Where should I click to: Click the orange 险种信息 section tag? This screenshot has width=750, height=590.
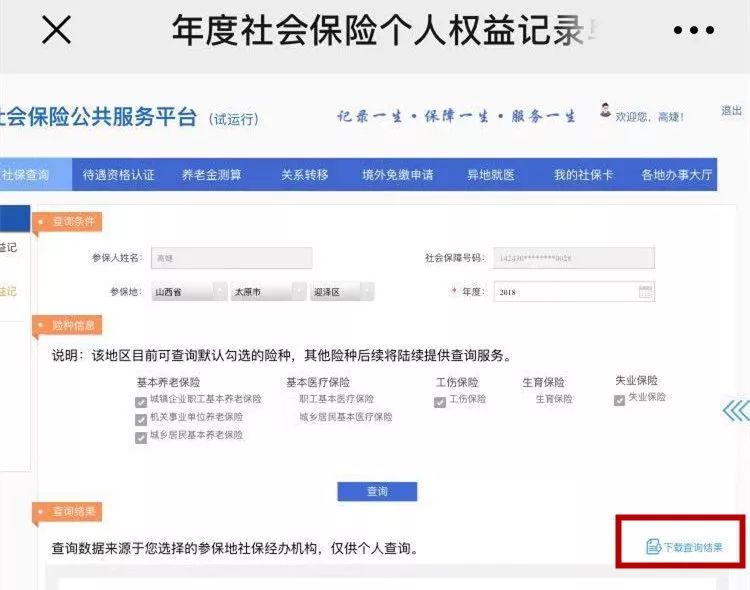click(x=69, y=324)
